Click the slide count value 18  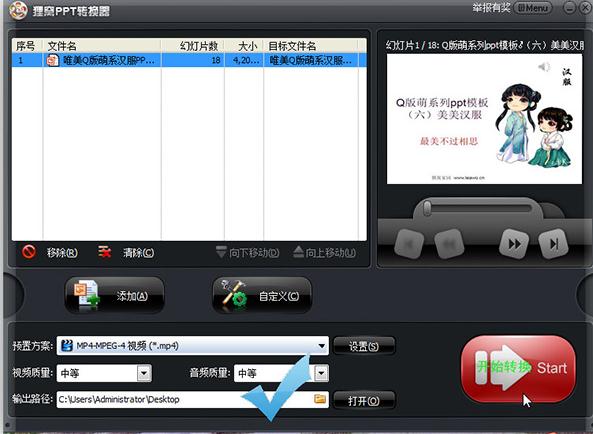[216, 60]
